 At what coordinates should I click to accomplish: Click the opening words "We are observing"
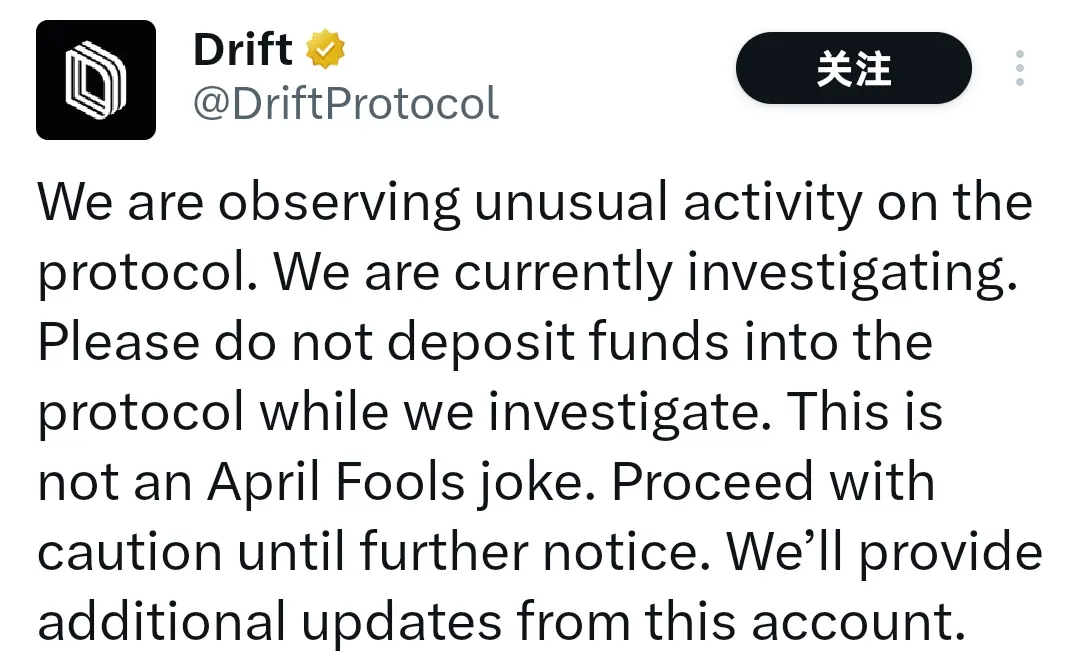click(248, 203)
